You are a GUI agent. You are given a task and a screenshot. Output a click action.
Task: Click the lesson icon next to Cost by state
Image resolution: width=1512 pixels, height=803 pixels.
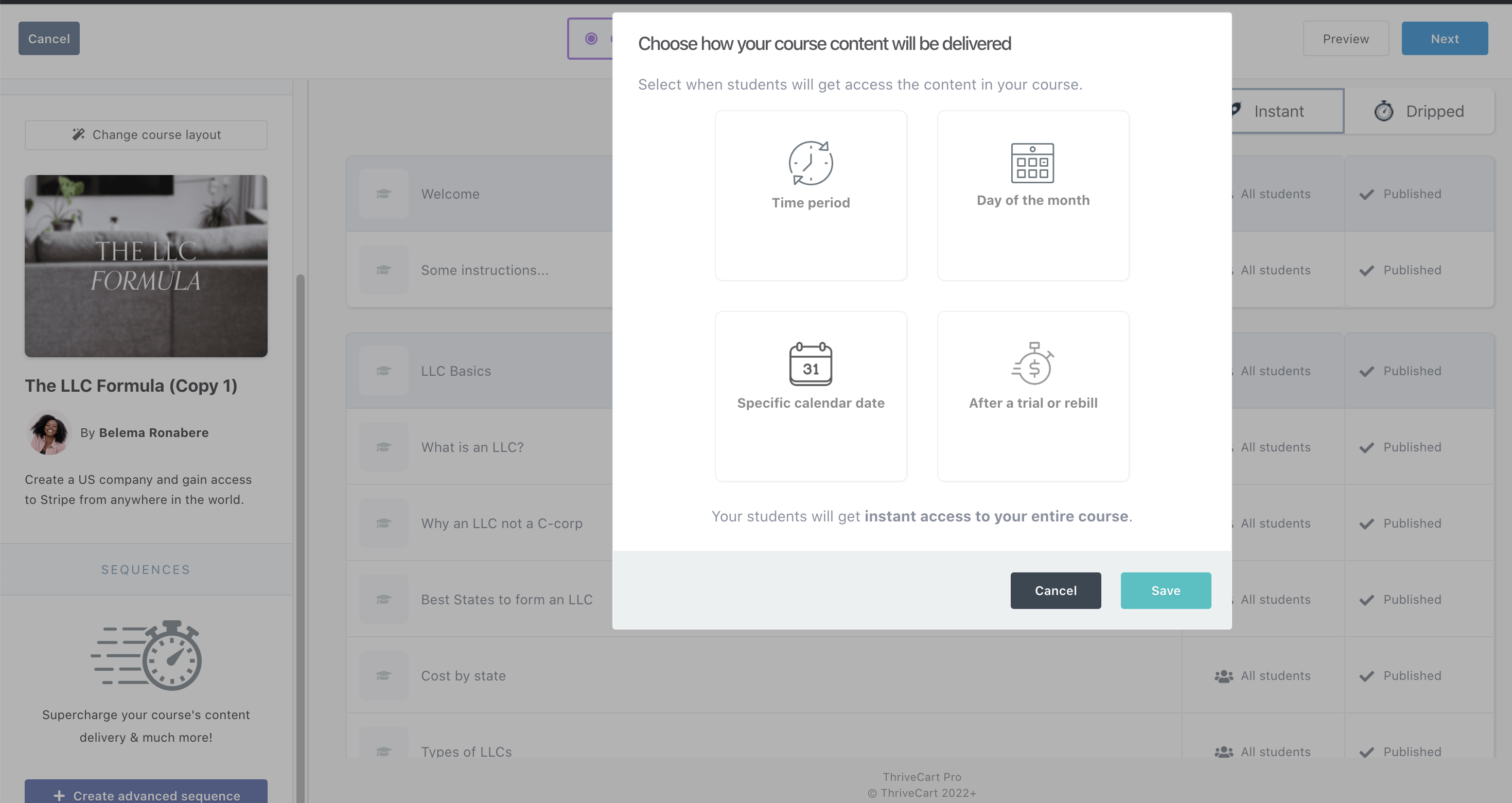(384, 676)
